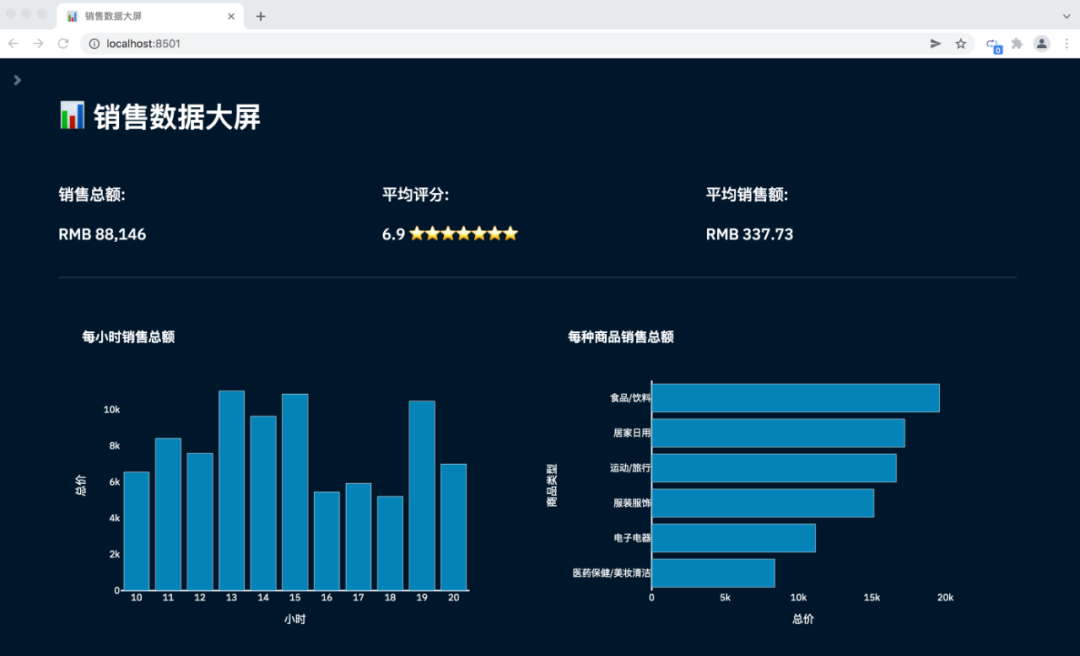
Task: Click the hour 20 bar
Action: [x=453, y=527]
